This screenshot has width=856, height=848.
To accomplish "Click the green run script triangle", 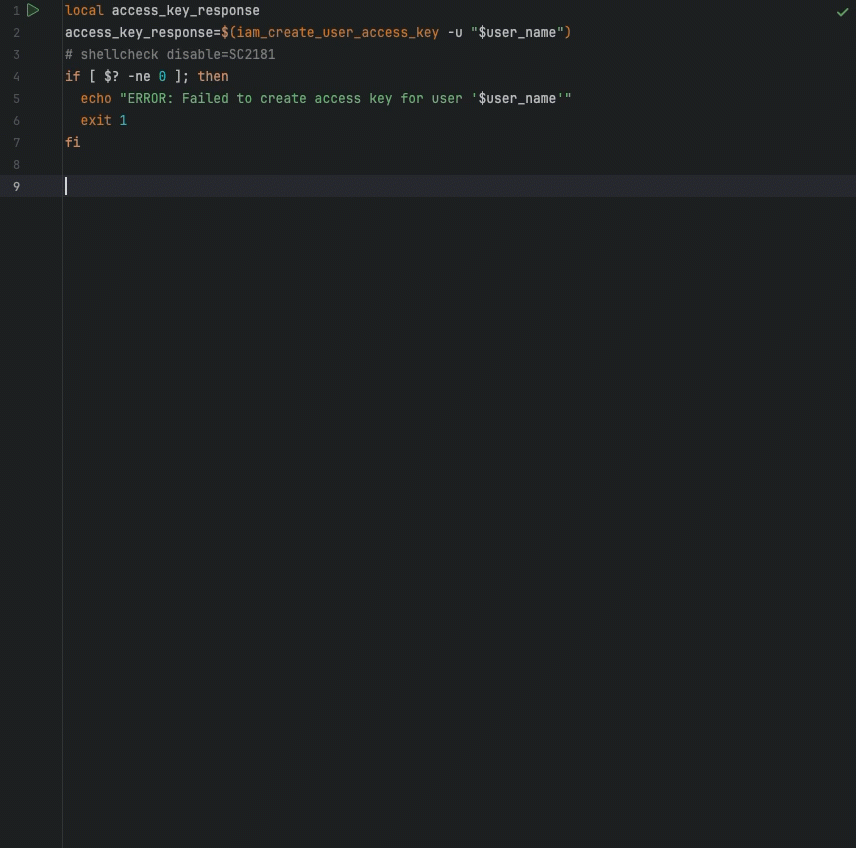I will coord(33,10).
